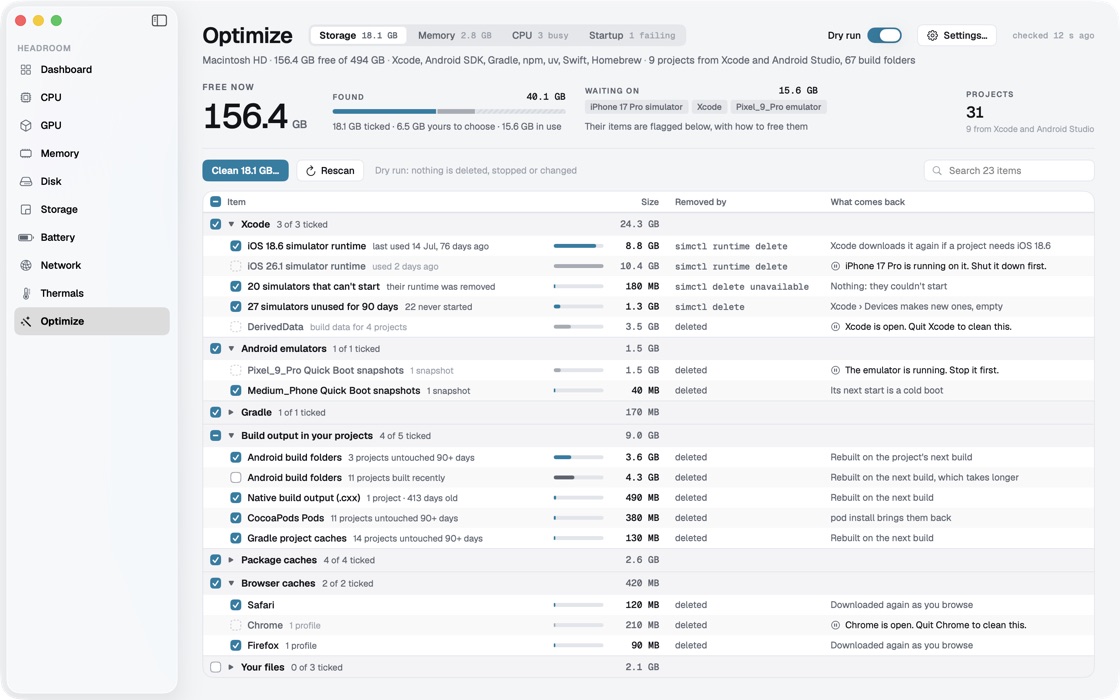Click the Pixel_9_Pro emulator chip
The height and width of the screenshot is (700, 1120).
point(779,107)
